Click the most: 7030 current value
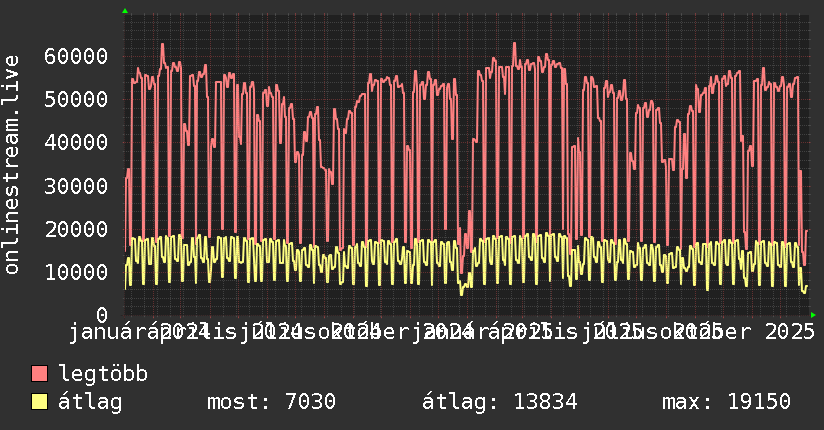The image size is (824, 430). click(x=271, y=402)
